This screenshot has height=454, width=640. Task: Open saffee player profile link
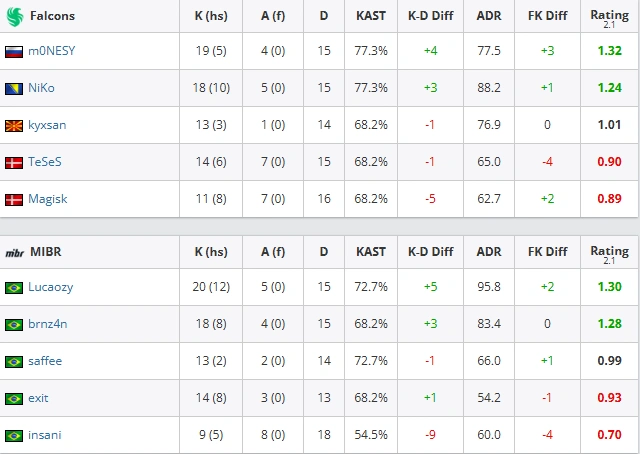45,361
